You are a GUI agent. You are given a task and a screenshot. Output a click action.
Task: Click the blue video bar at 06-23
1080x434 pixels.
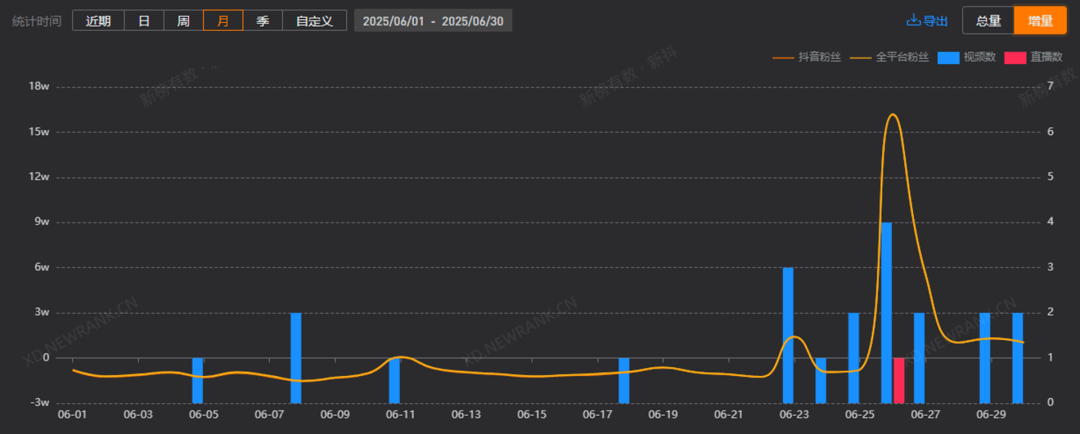[788, 335]
